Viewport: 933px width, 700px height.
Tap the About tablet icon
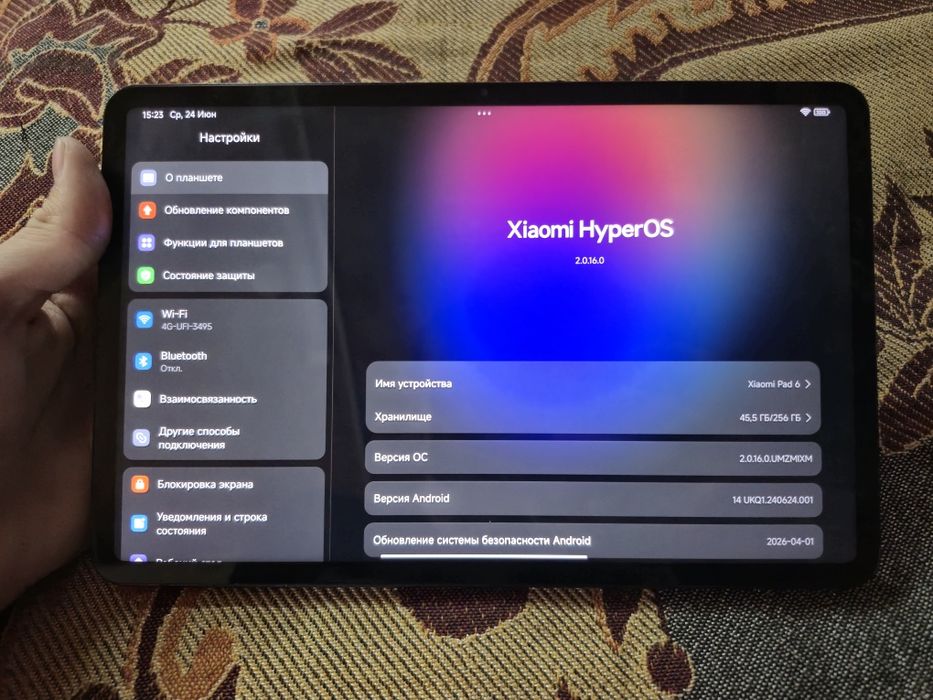148,177
